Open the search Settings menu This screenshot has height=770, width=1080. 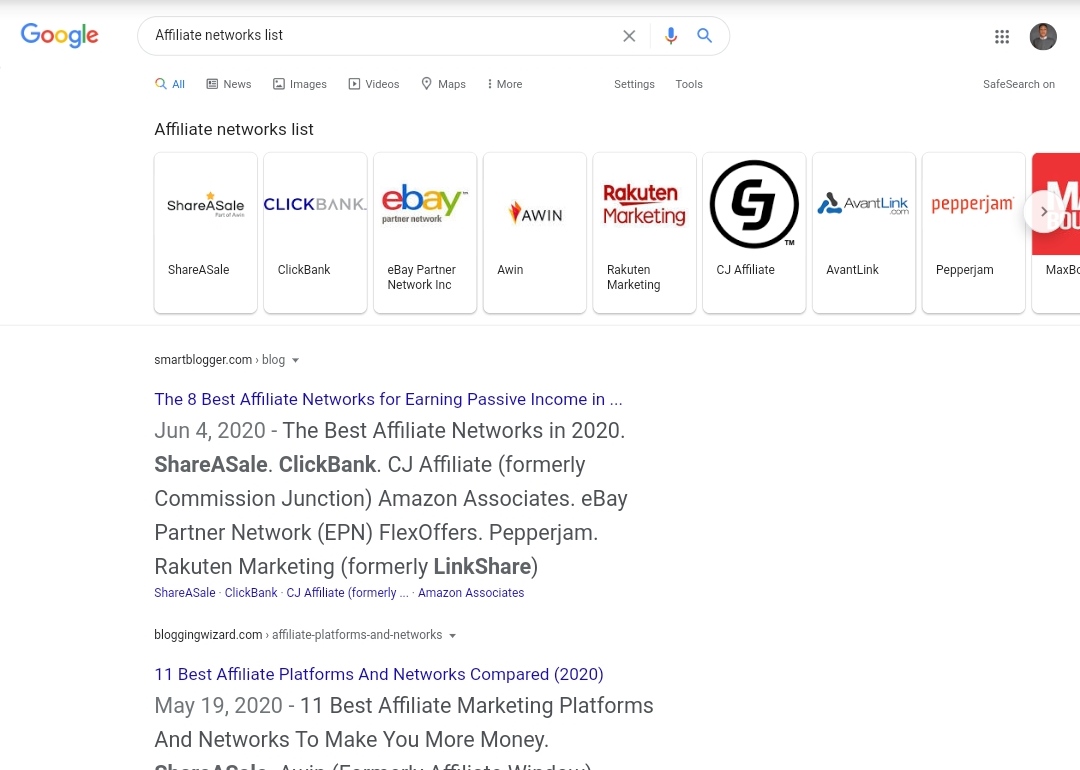[634, 84]
